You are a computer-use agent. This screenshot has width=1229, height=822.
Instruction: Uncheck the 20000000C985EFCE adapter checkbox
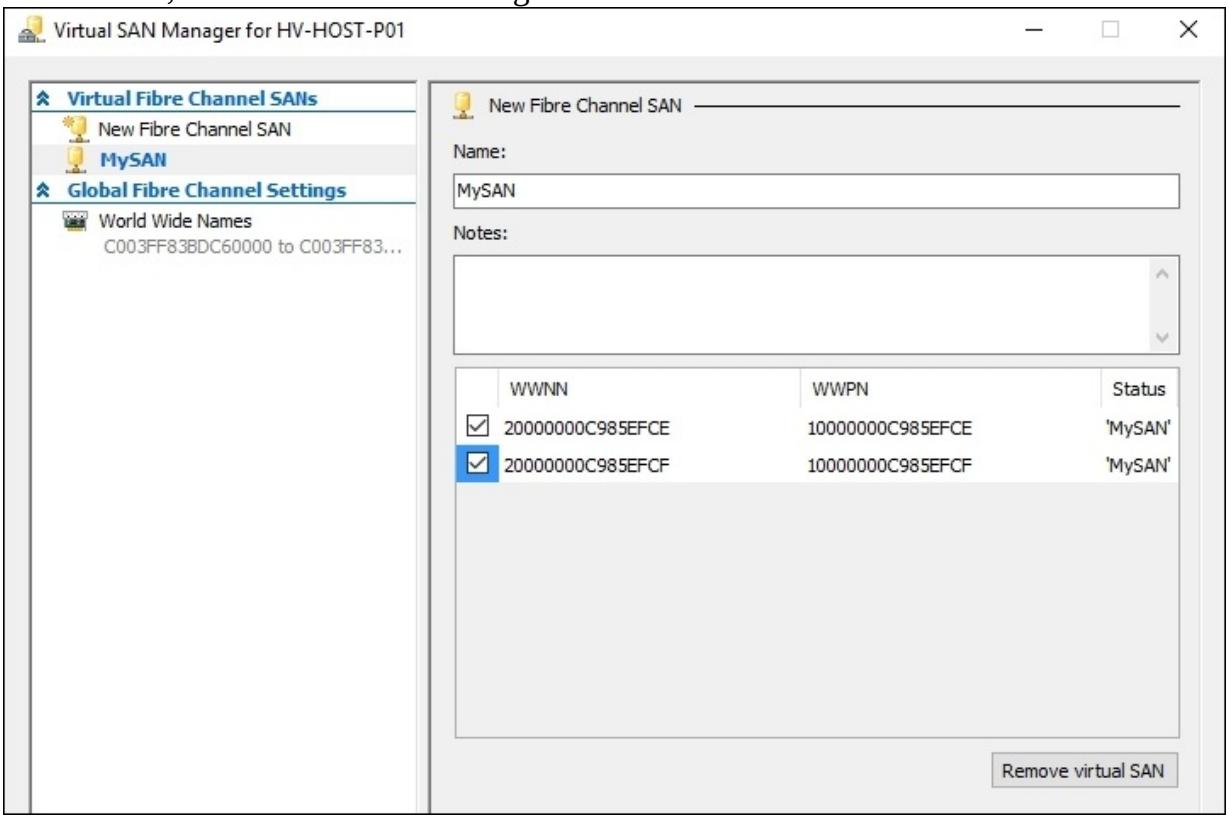click(477, 428)
